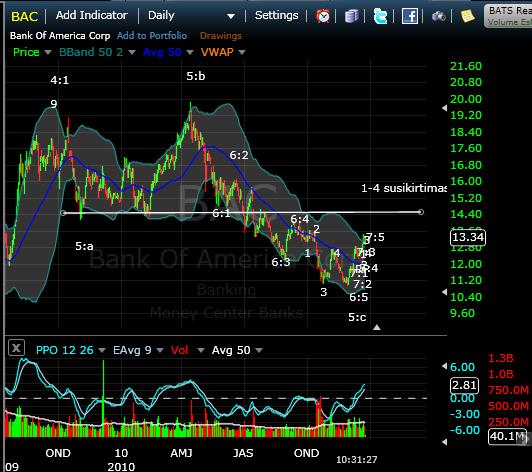This screenshot has width=532, height=472.
Task: Click the AMJ quarter label on time axis
Action: pyautogui.click(x=181, y=453)
